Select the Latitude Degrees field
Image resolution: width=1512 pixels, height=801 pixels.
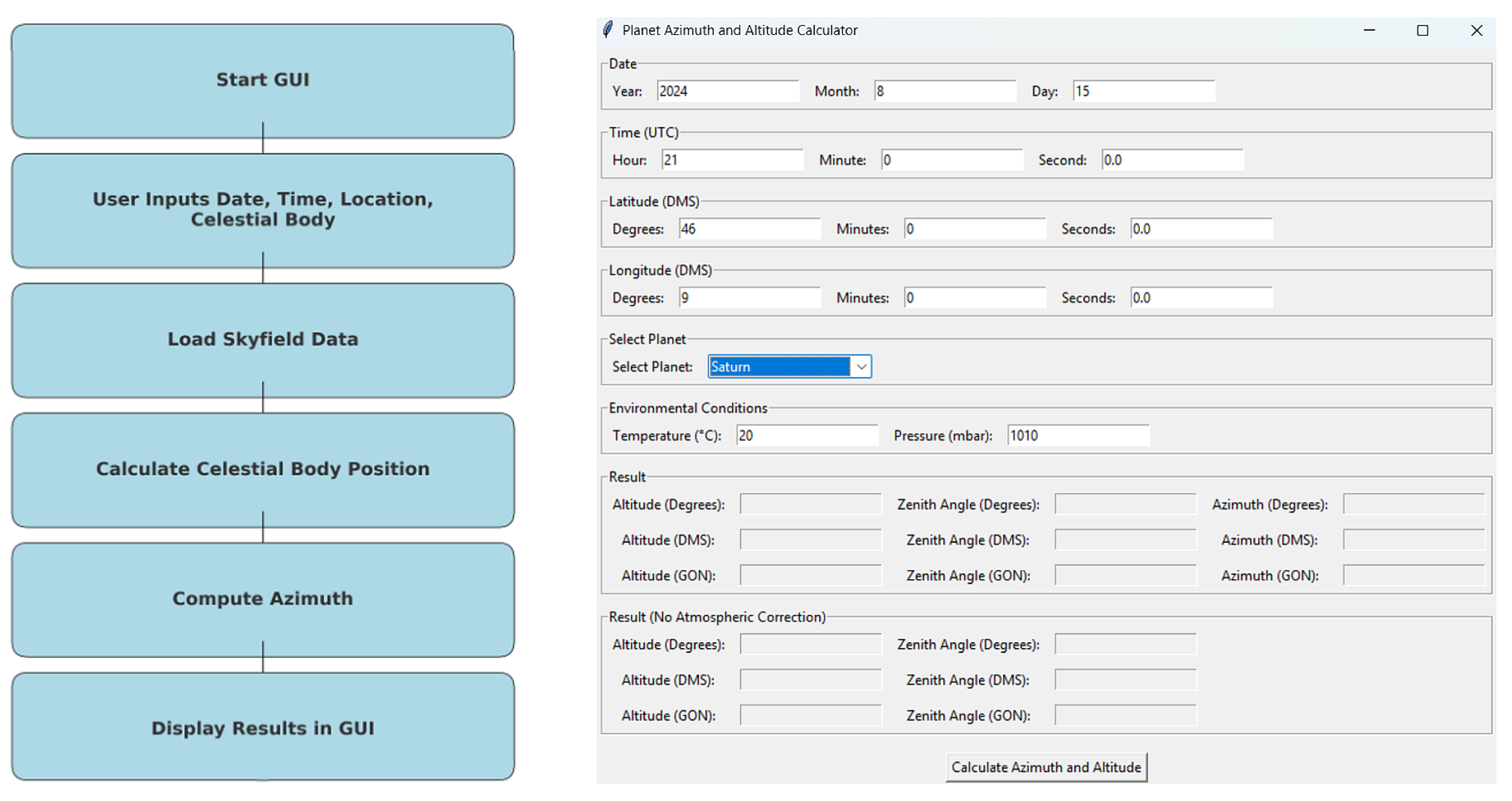click(750, 229)
